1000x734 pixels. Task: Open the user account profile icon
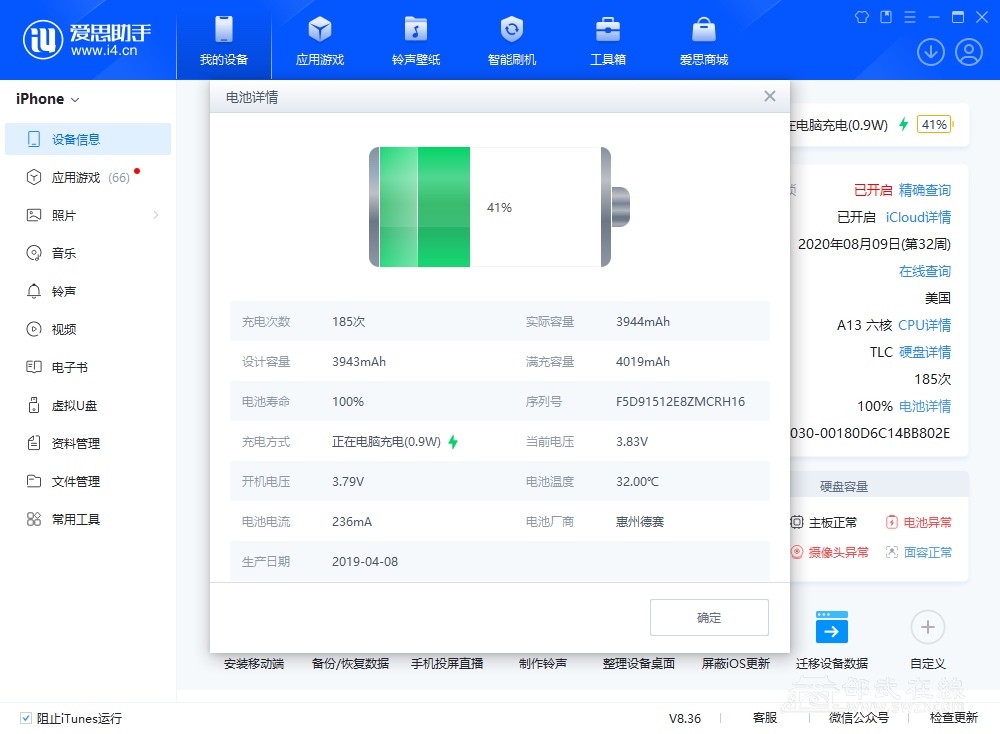point(968,52)
